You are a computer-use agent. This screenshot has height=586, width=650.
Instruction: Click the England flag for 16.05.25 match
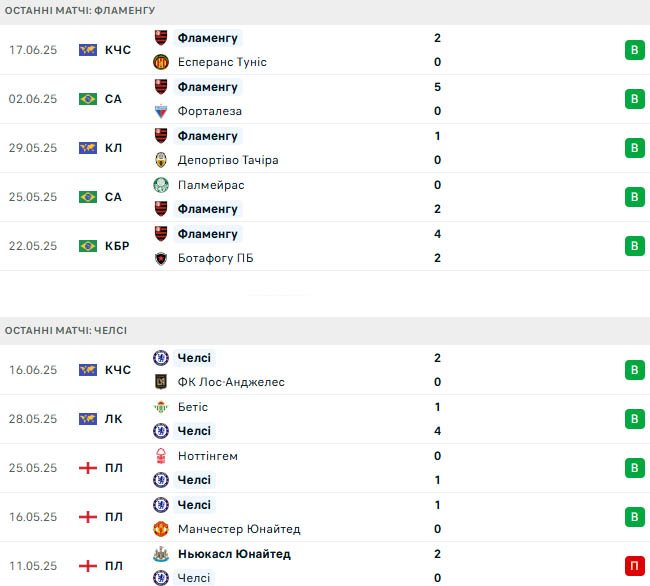pos(88,517)
